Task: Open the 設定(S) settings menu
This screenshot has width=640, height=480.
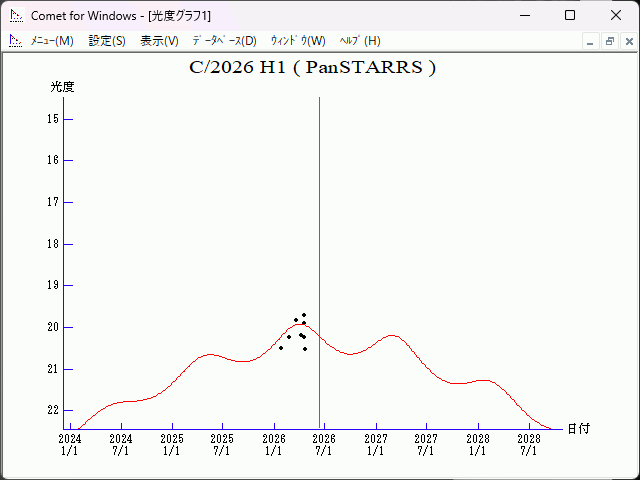Action: click(x=107, y=41)
